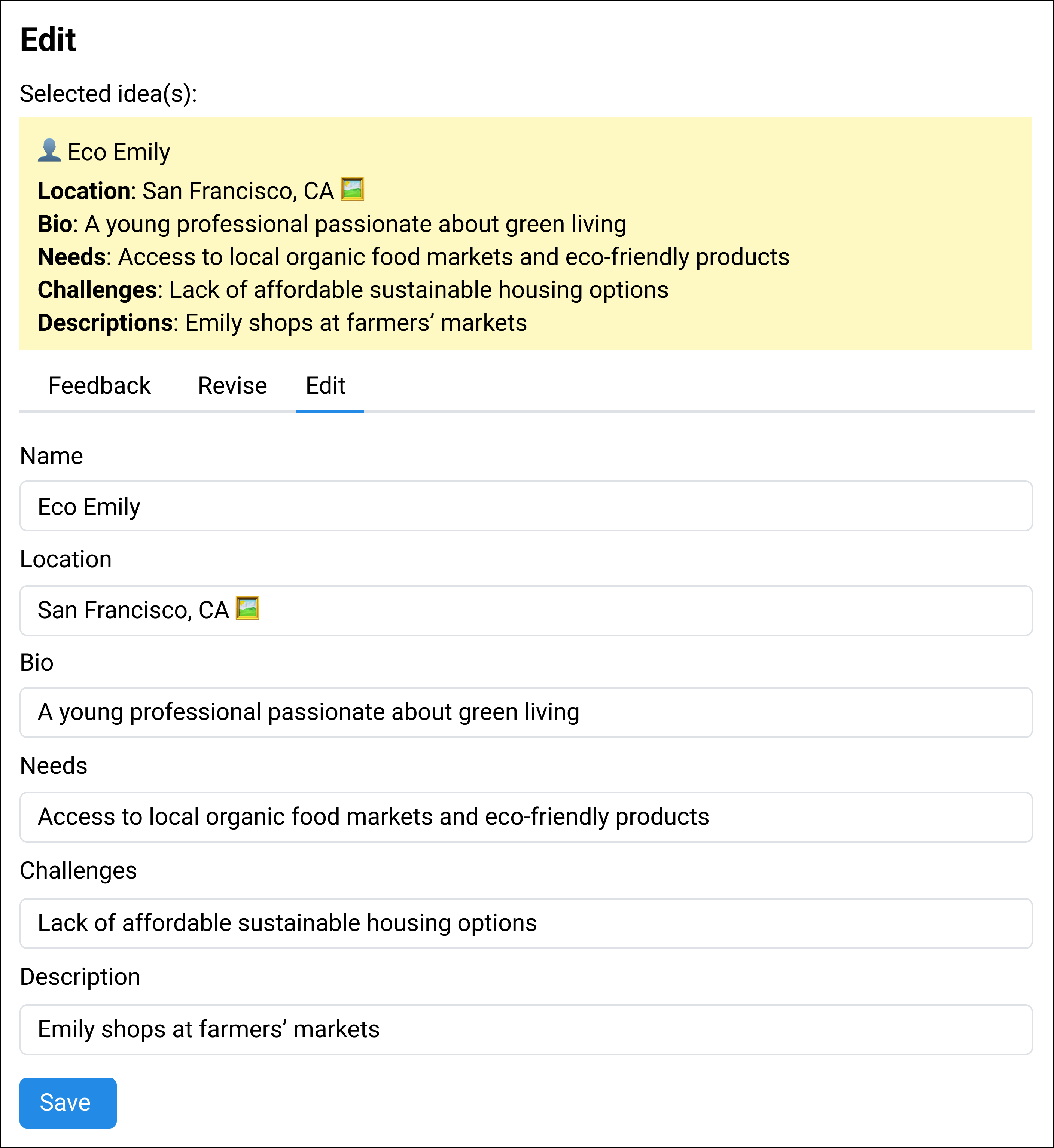Click the person icon beside Eco Emily
Image resolution: width=1054 pixels, height=1148 pixels.
tap(50, 151)
